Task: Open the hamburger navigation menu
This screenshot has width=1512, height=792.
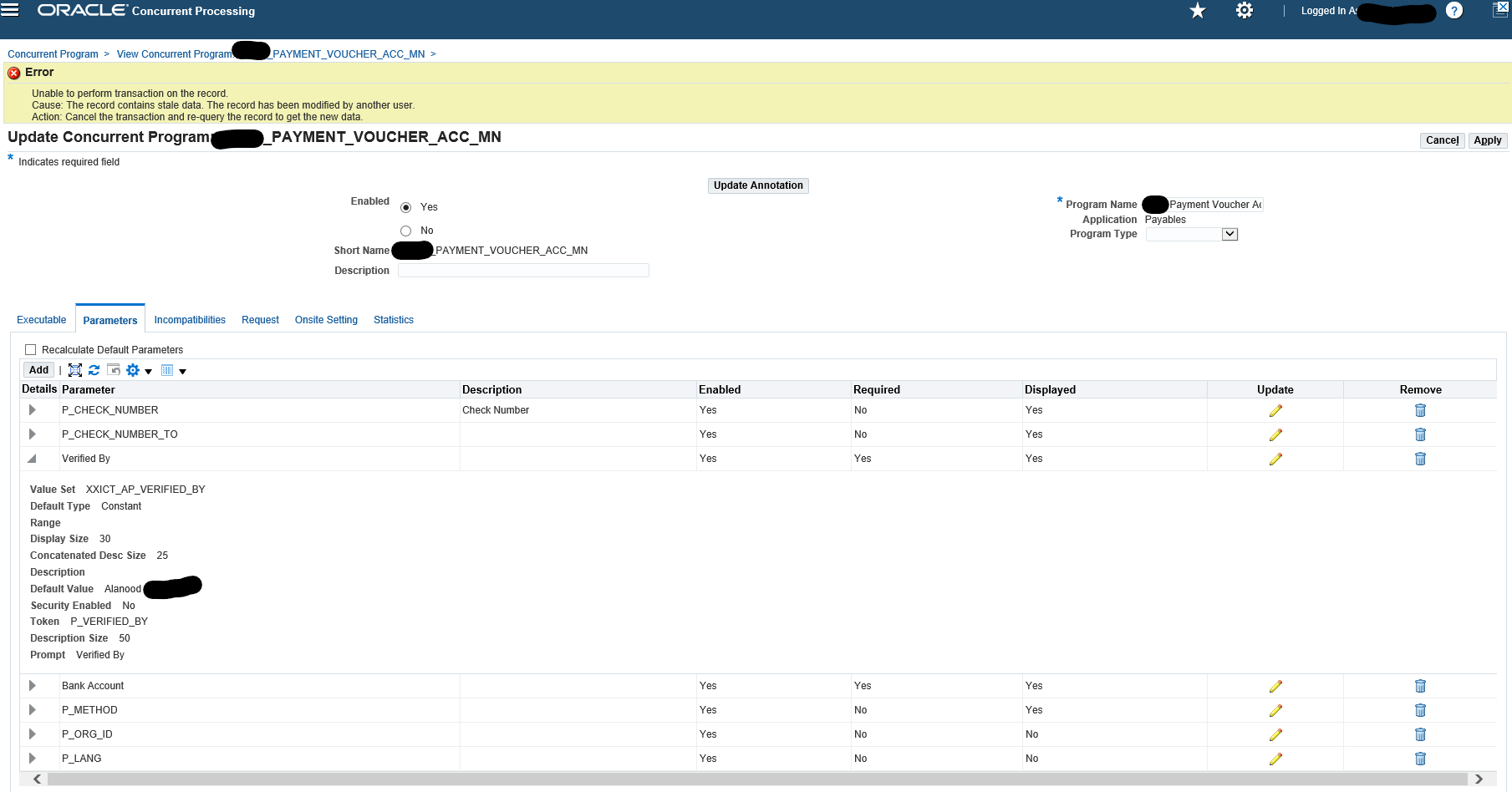Action: [9, 10]
